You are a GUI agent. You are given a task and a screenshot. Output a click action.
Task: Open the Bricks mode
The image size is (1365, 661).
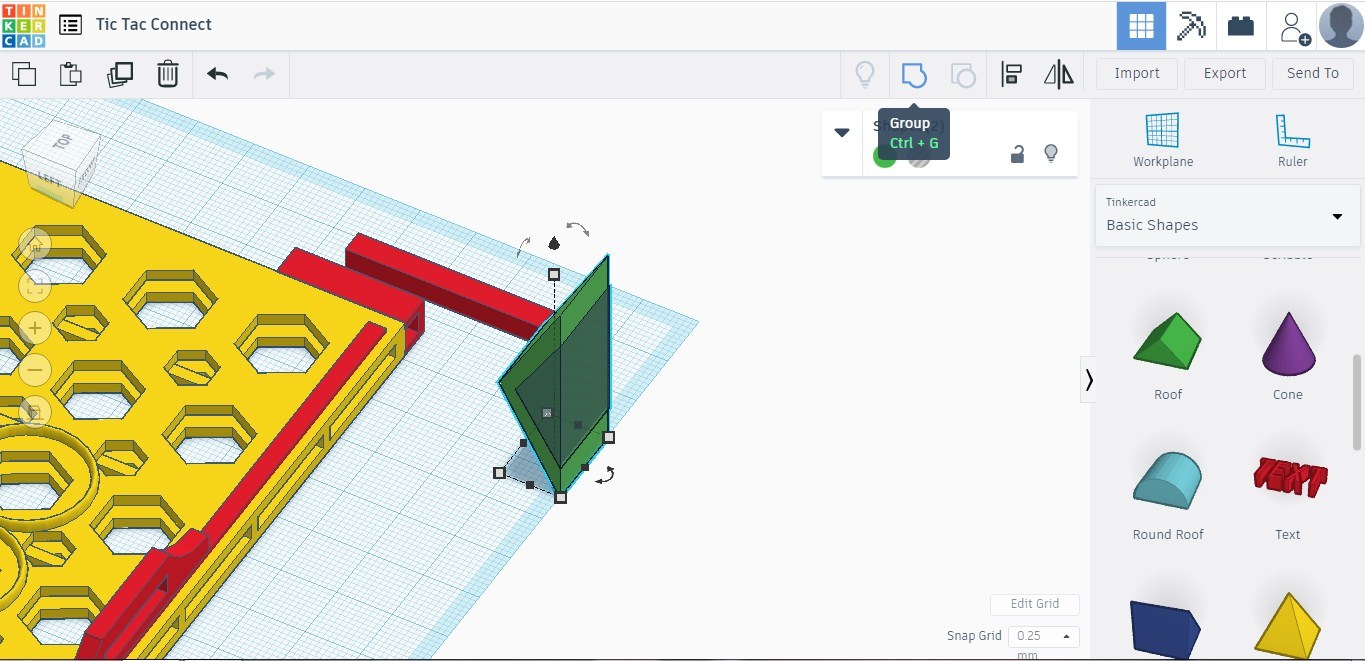click(1241, 26)
